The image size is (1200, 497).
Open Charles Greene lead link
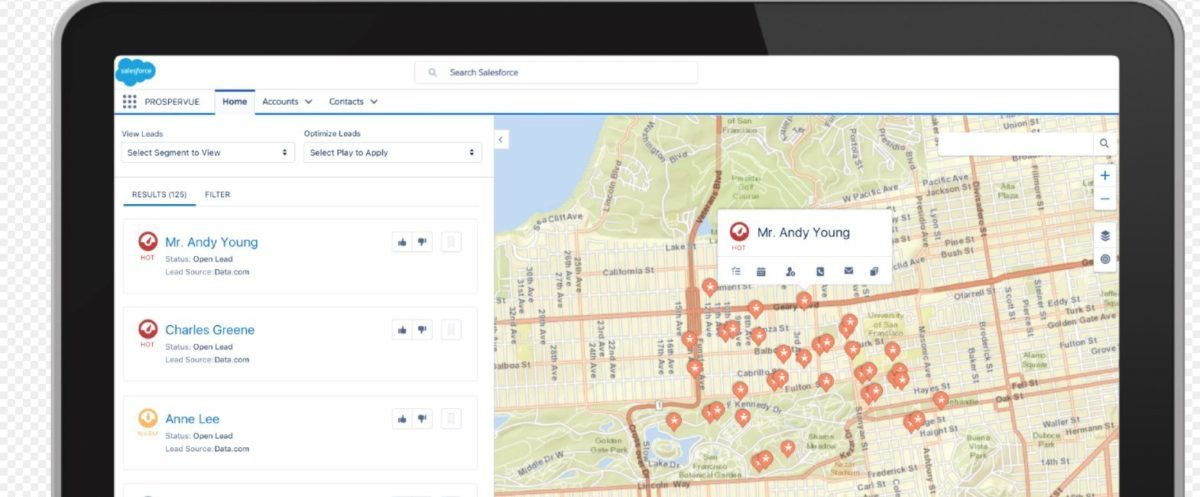(209, 330)
